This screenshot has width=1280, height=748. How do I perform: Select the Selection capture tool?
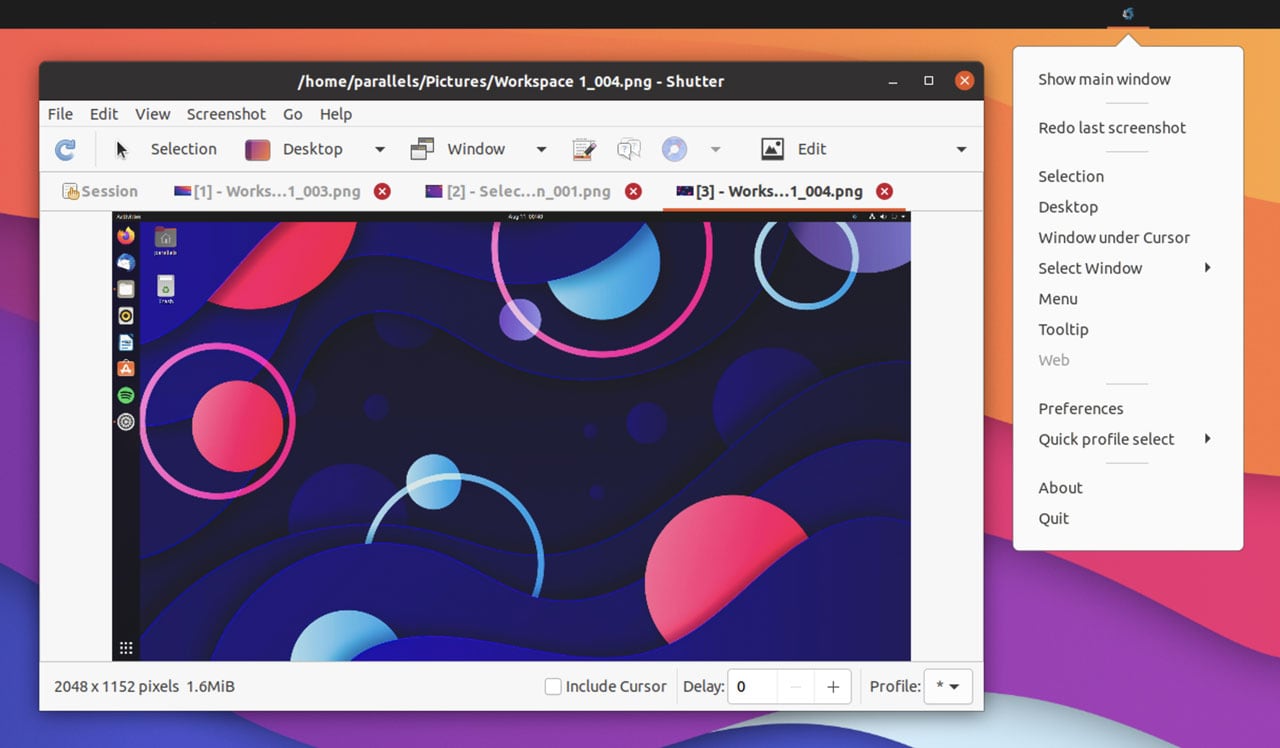tap(183, 148)
